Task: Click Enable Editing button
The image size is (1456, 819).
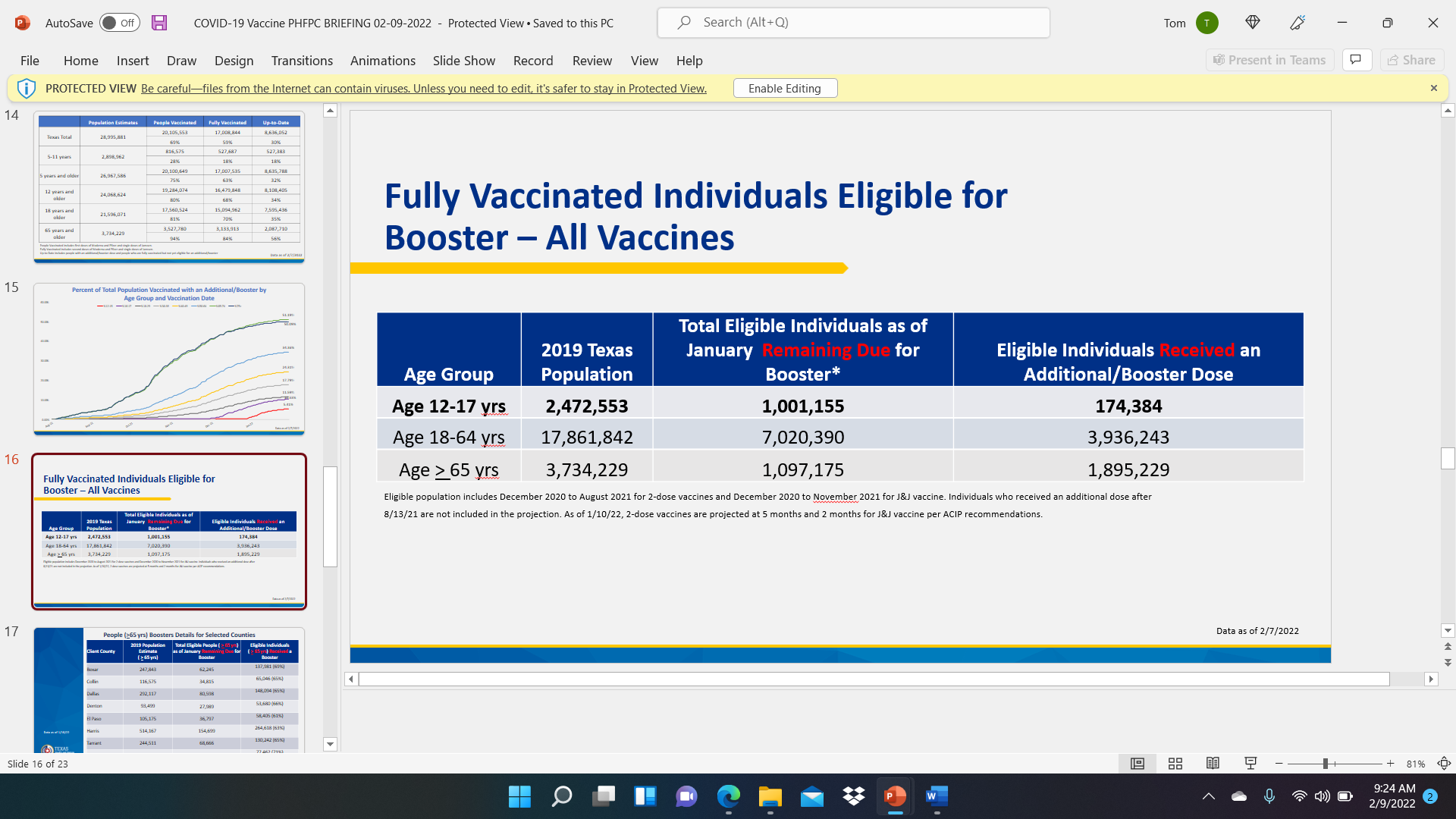Action: pos(785,88)
